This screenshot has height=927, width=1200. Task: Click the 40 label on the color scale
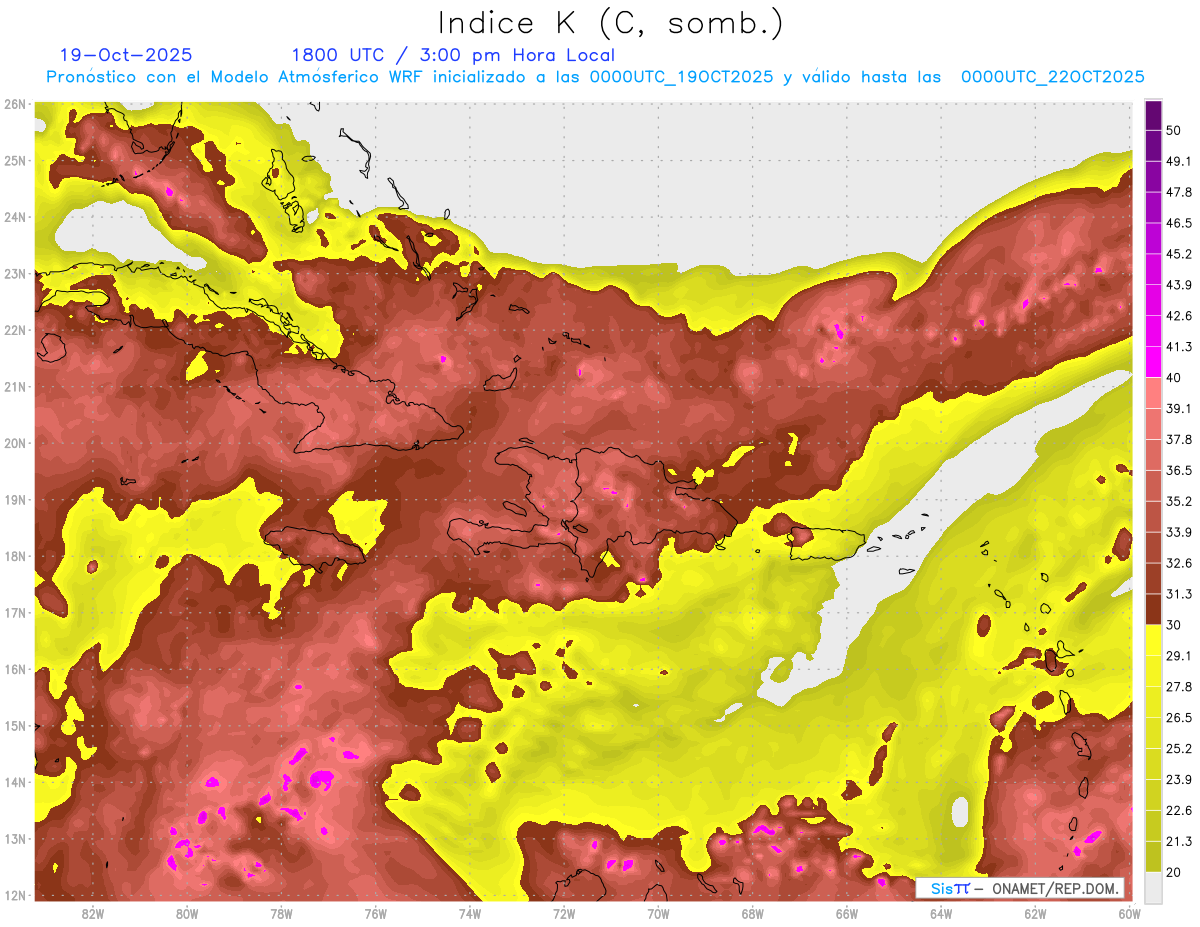point(1176,378)
